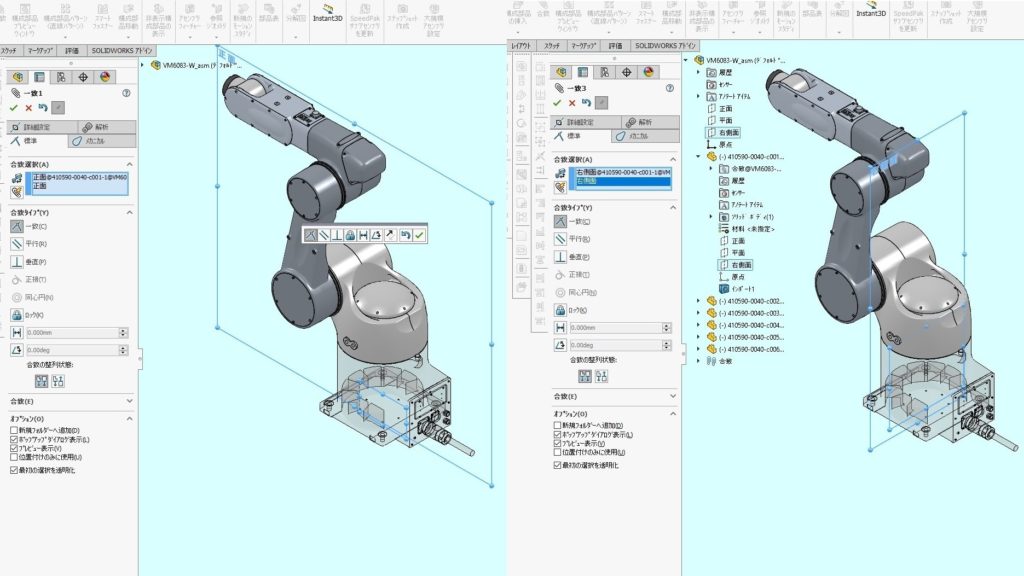Confirm mate 一致1 with green checkmark
The height and width of the screenshot is (576, 1024).
click(14, 107)
